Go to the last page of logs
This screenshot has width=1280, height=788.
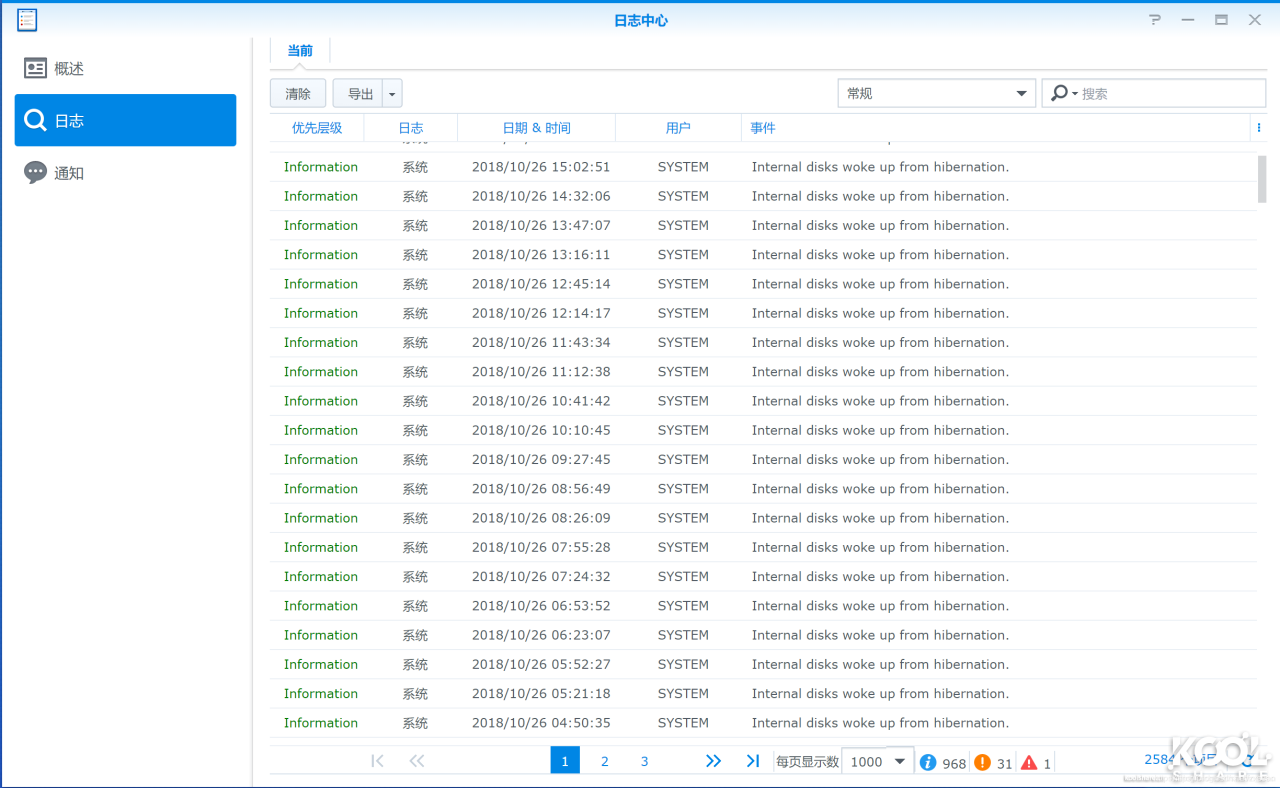click(x=753, y=761)
